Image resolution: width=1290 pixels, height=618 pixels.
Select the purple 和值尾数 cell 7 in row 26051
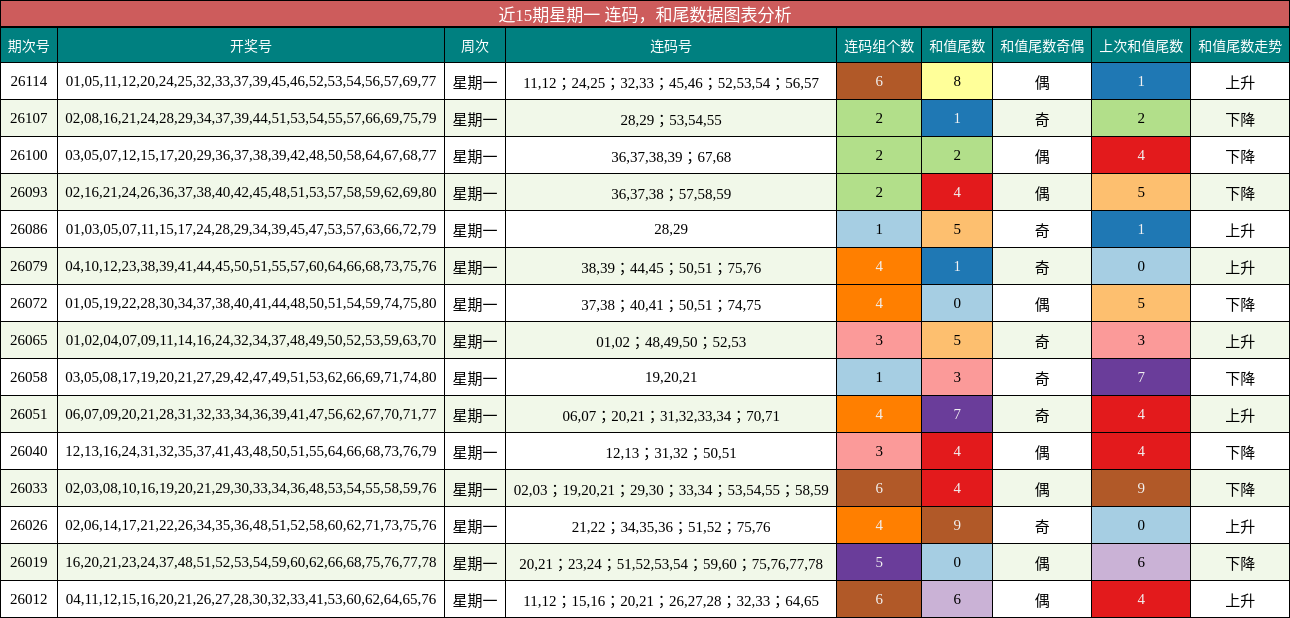point(957,414)
